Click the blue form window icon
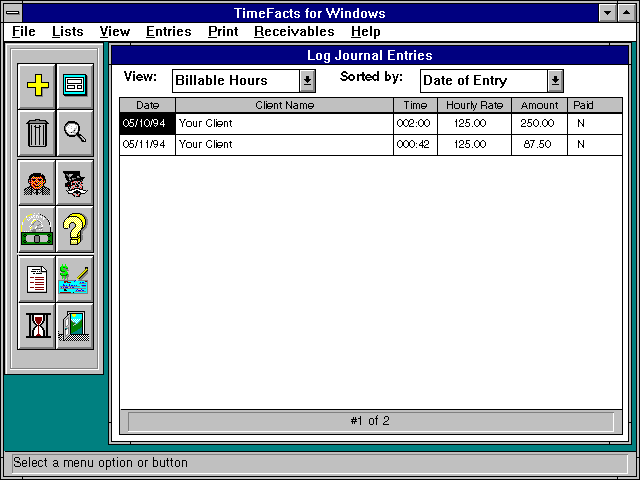The height and width of the screenshot is (480, 640). [74, 85]
